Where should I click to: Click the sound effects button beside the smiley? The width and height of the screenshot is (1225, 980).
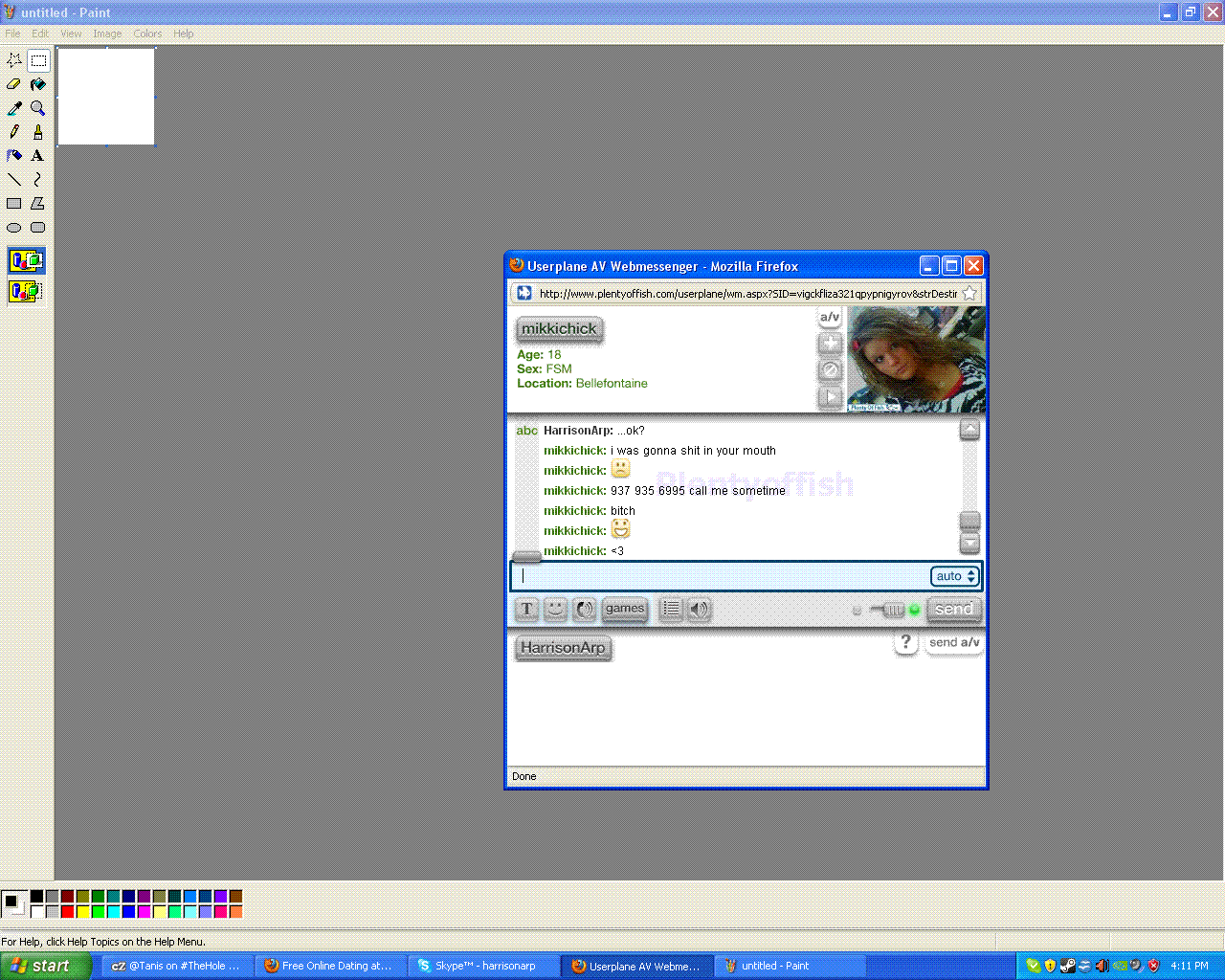point(585,609)
